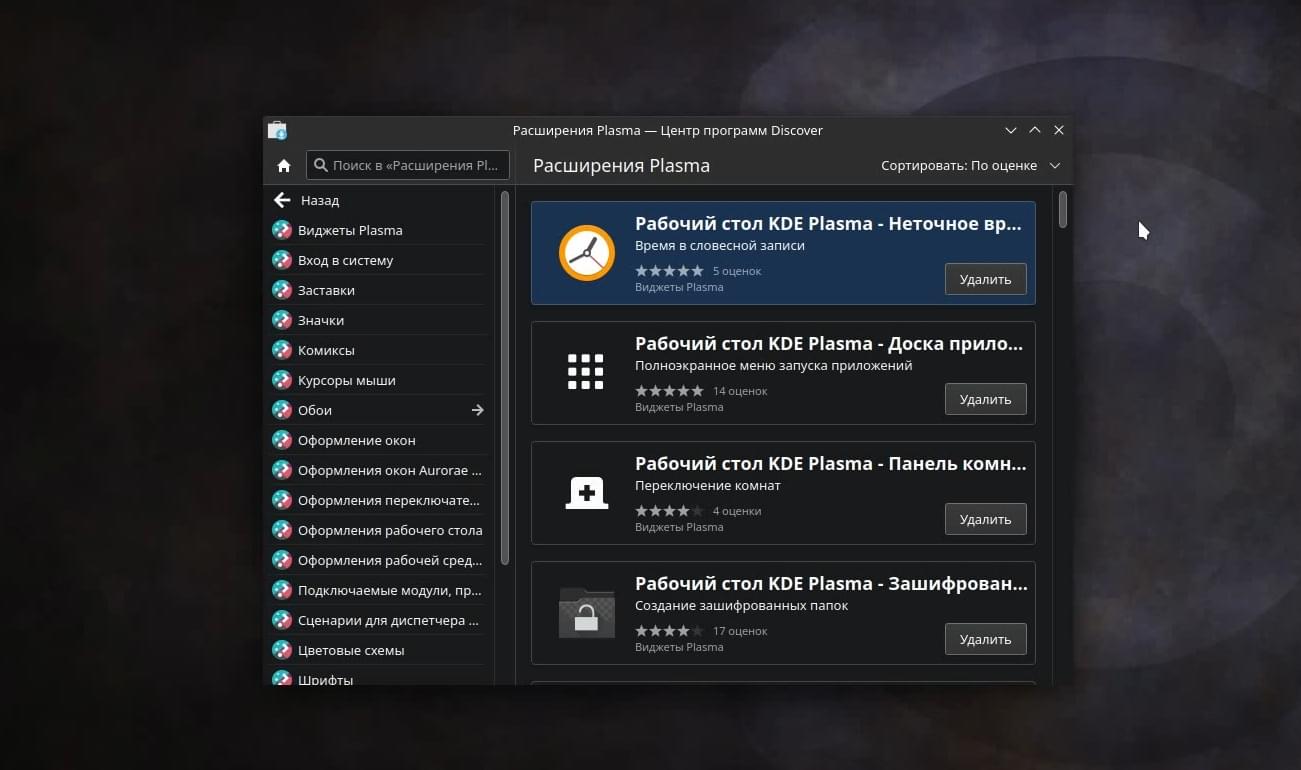Click the icon beside Оформления переключате...
This screenshot has height=770, width=1301.
pyautogui.click(x=282, y=500)
